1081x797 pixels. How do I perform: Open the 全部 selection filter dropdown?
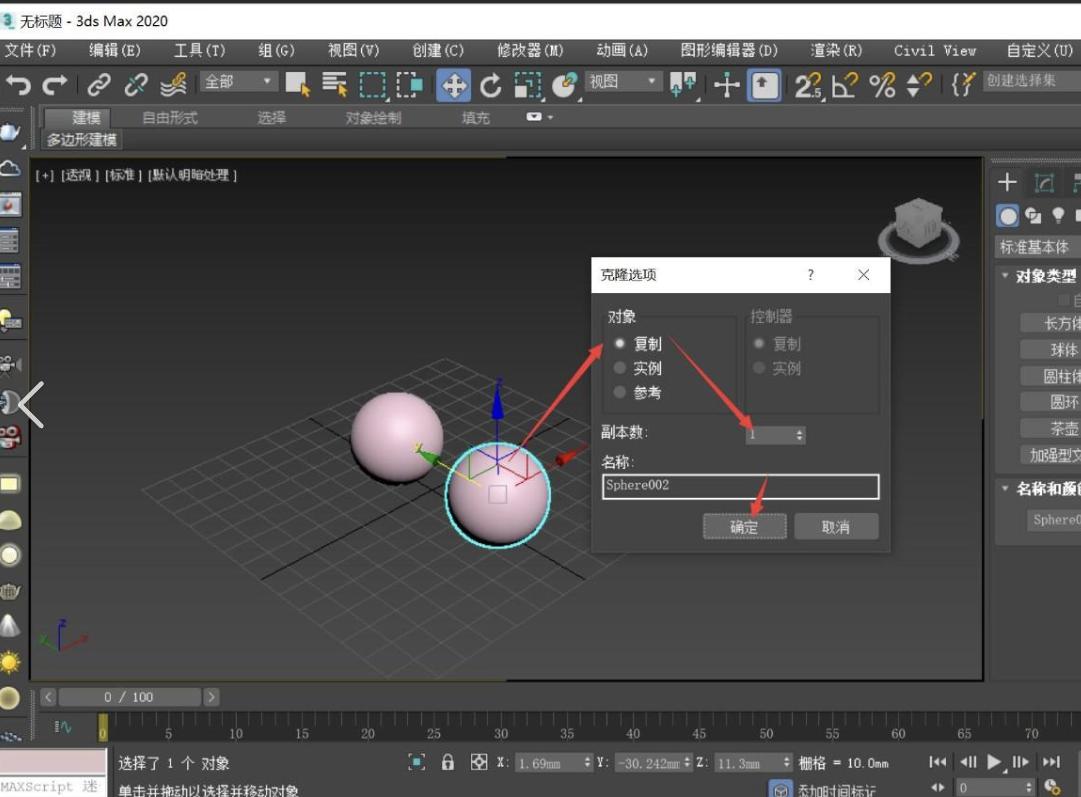(239, 82)
